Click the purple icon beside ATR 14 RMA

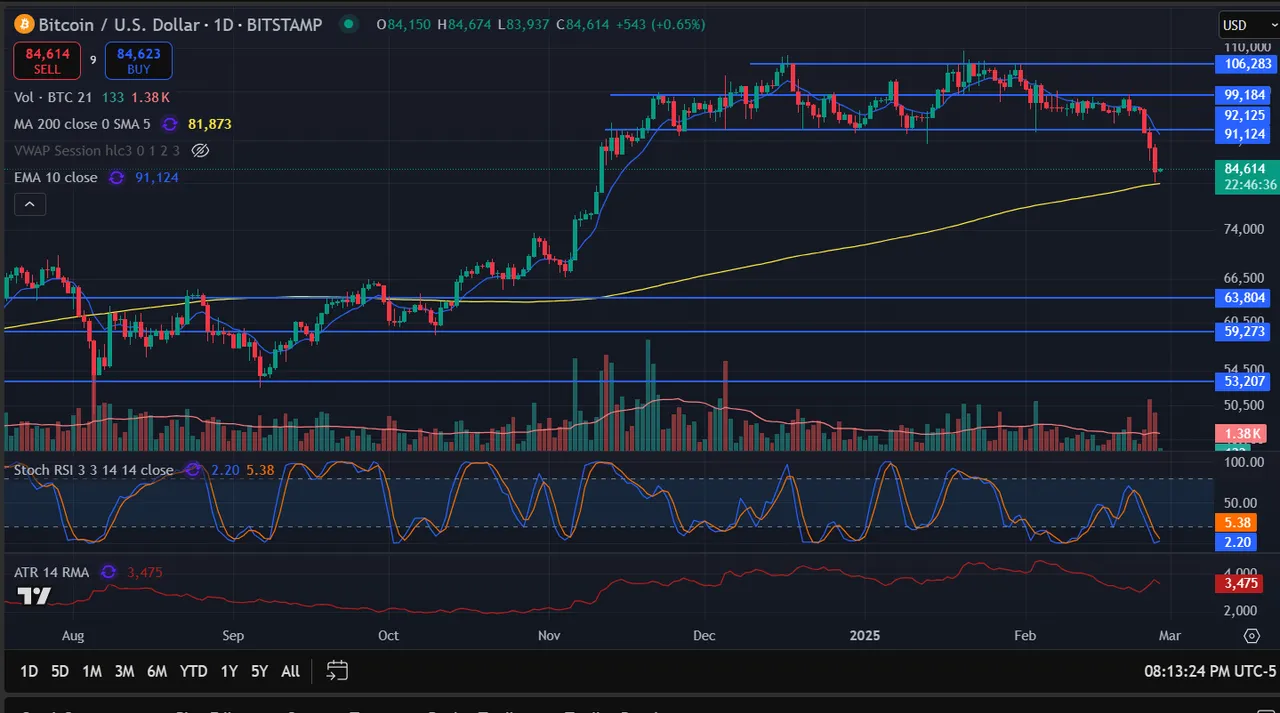coord(109,572)
